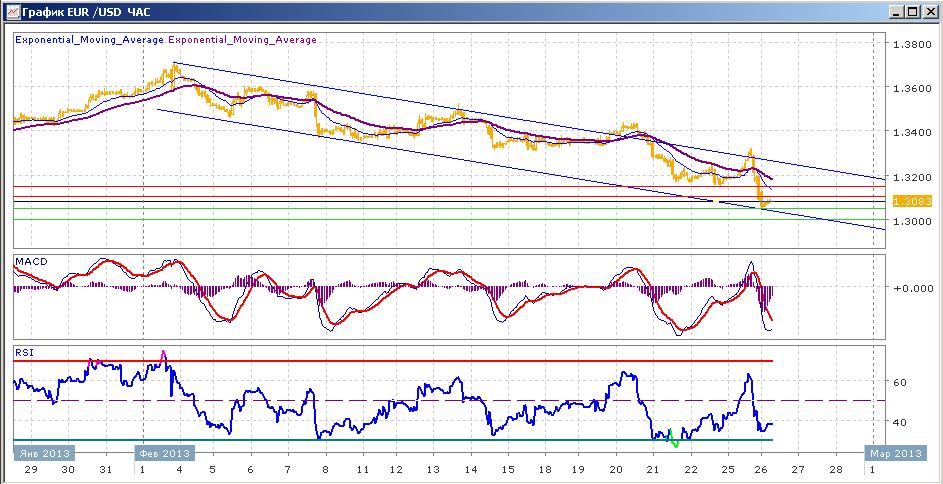Image resolution: width=943 pixels, height=484 pixels.
Task: Select the 'Янв 2013' month marker
Action: pos(43,453)
